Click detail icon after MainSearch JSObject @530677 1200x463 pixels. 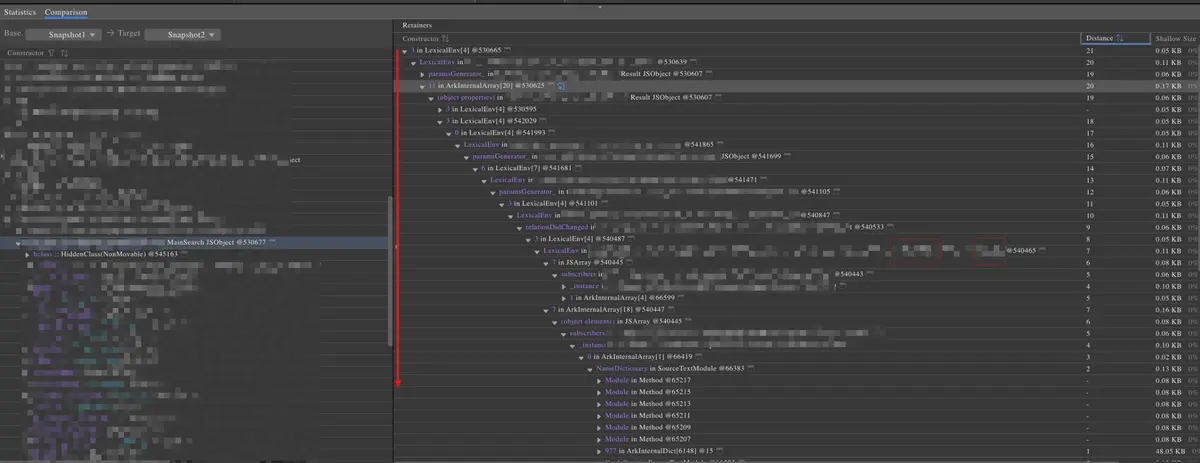tap(272, 243)
